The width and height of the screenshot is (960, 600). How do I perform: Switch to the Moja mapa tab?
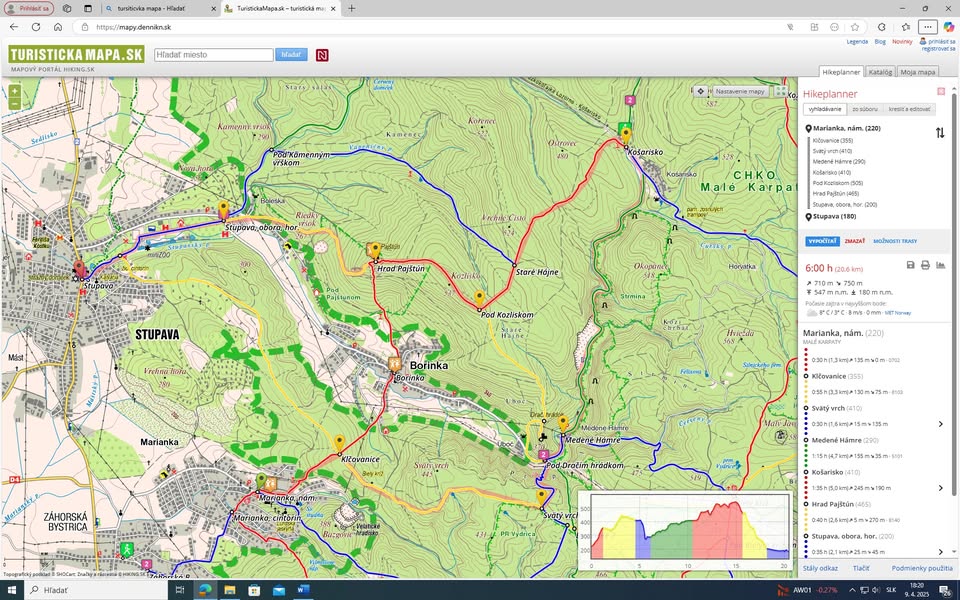click(918, 72)
